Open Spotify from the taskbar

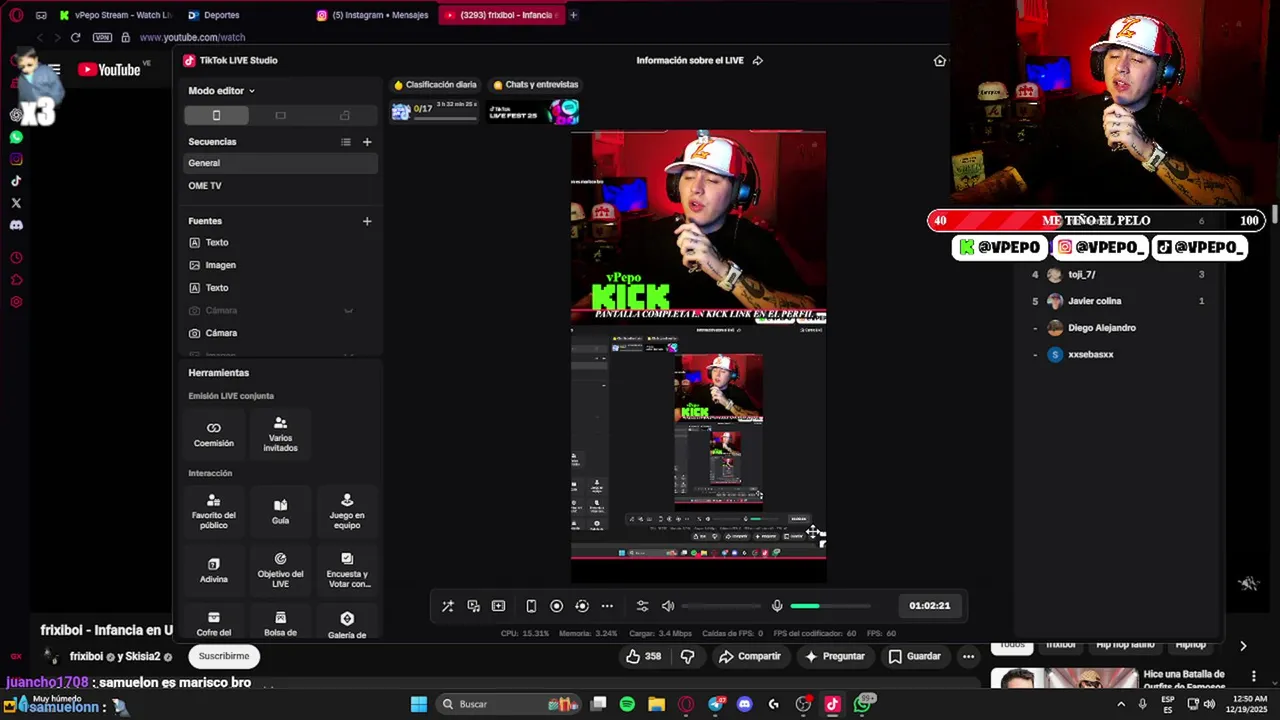[627, 704]
